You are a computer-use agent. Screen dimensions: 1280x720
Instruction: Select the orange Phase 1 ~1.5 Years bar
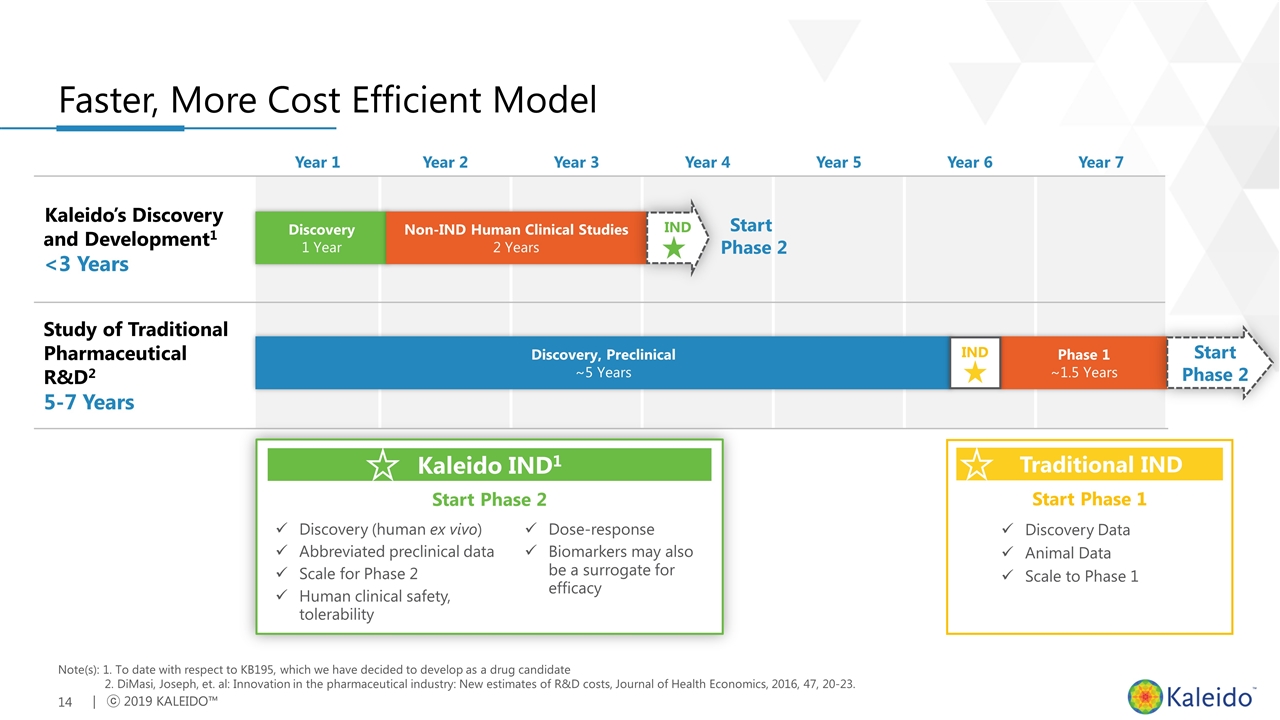coord(1084,363)
